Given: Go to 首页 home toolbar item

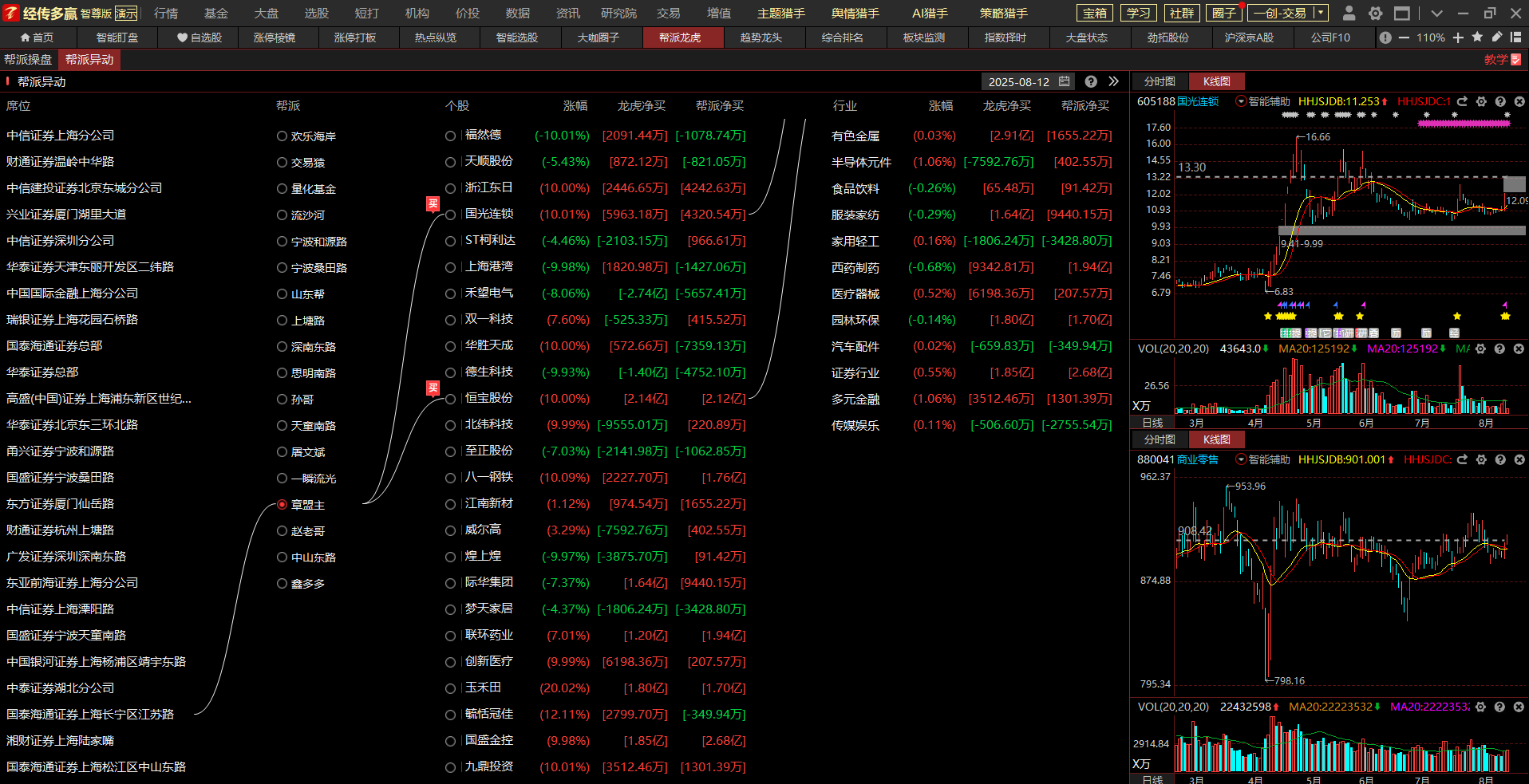Looking at the screenshot, I should 38,37.
